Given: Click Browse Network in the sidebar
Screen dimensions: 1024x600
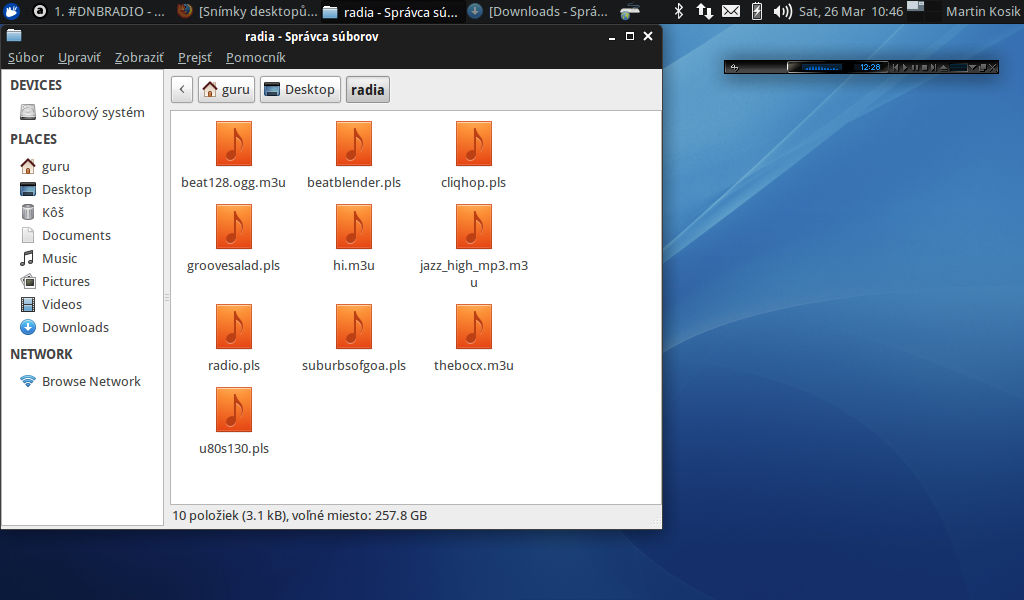Looking at the screenshot, I should point(82,381).
